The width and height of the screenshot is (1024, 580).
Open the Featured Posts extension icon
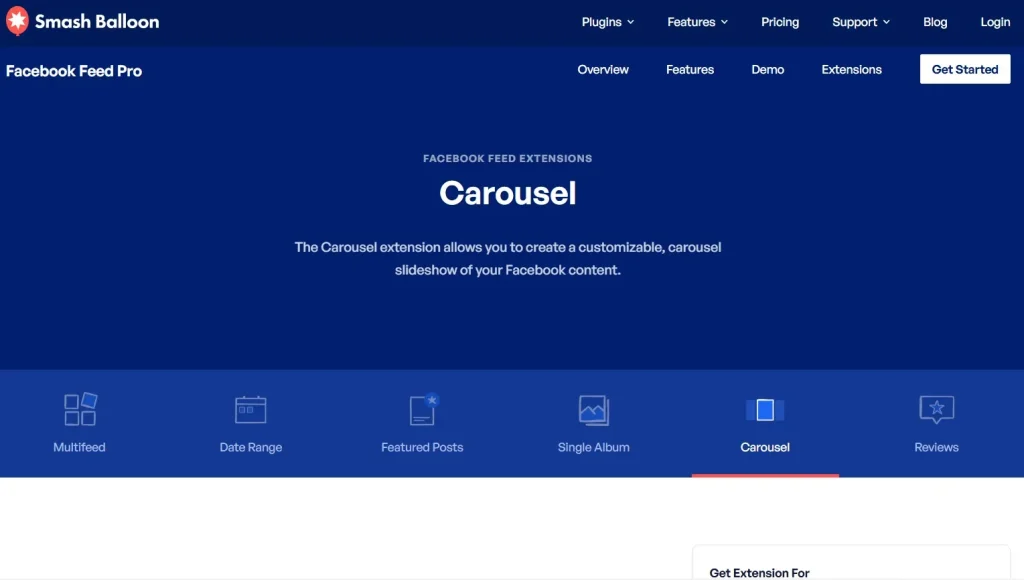[x=422, y=409]
